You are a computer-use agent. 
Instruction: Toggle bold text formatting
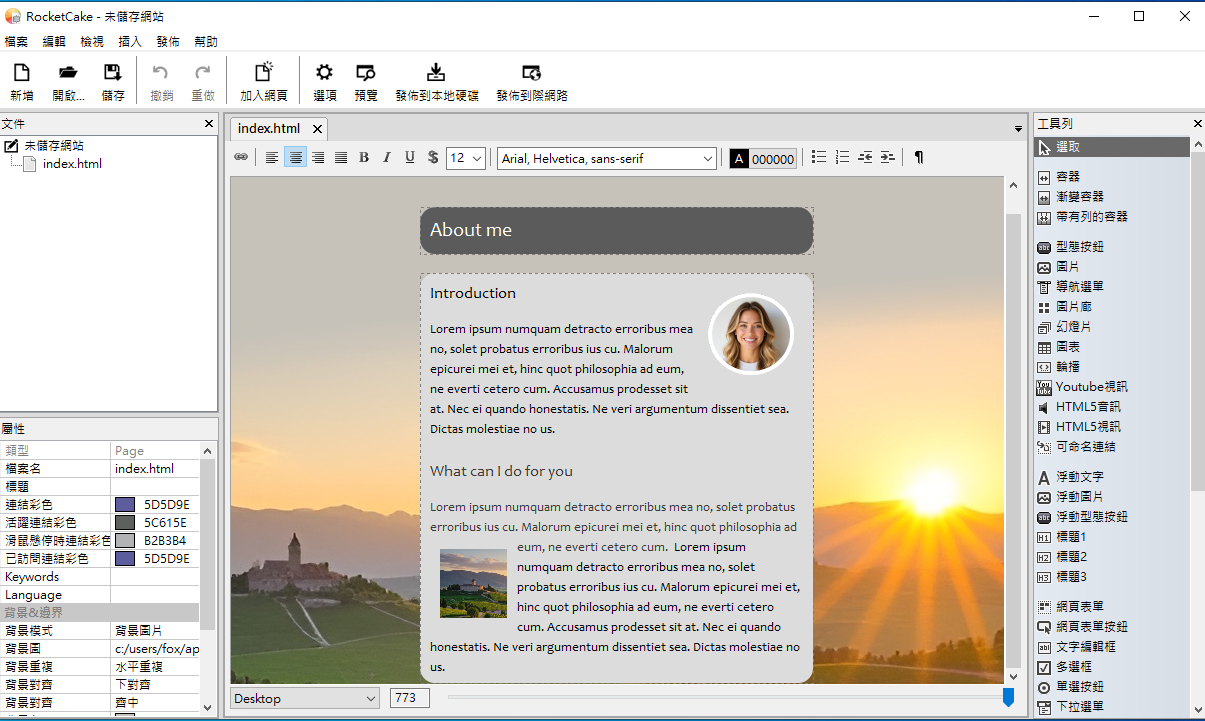point(364,158)
